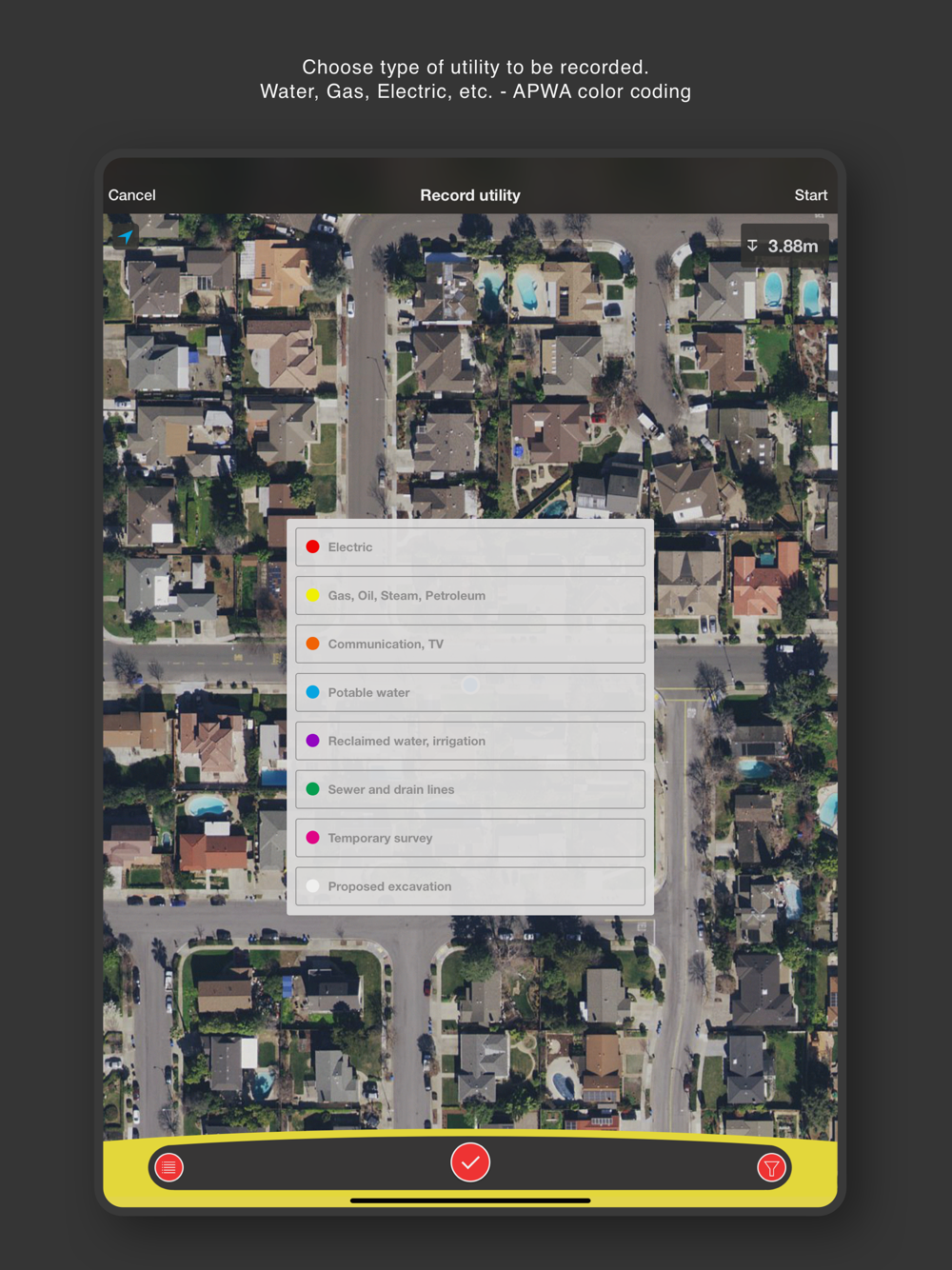952x1270 pixels.
Task: Click the magenta Temporary survey dot
Action: [312, 838]
